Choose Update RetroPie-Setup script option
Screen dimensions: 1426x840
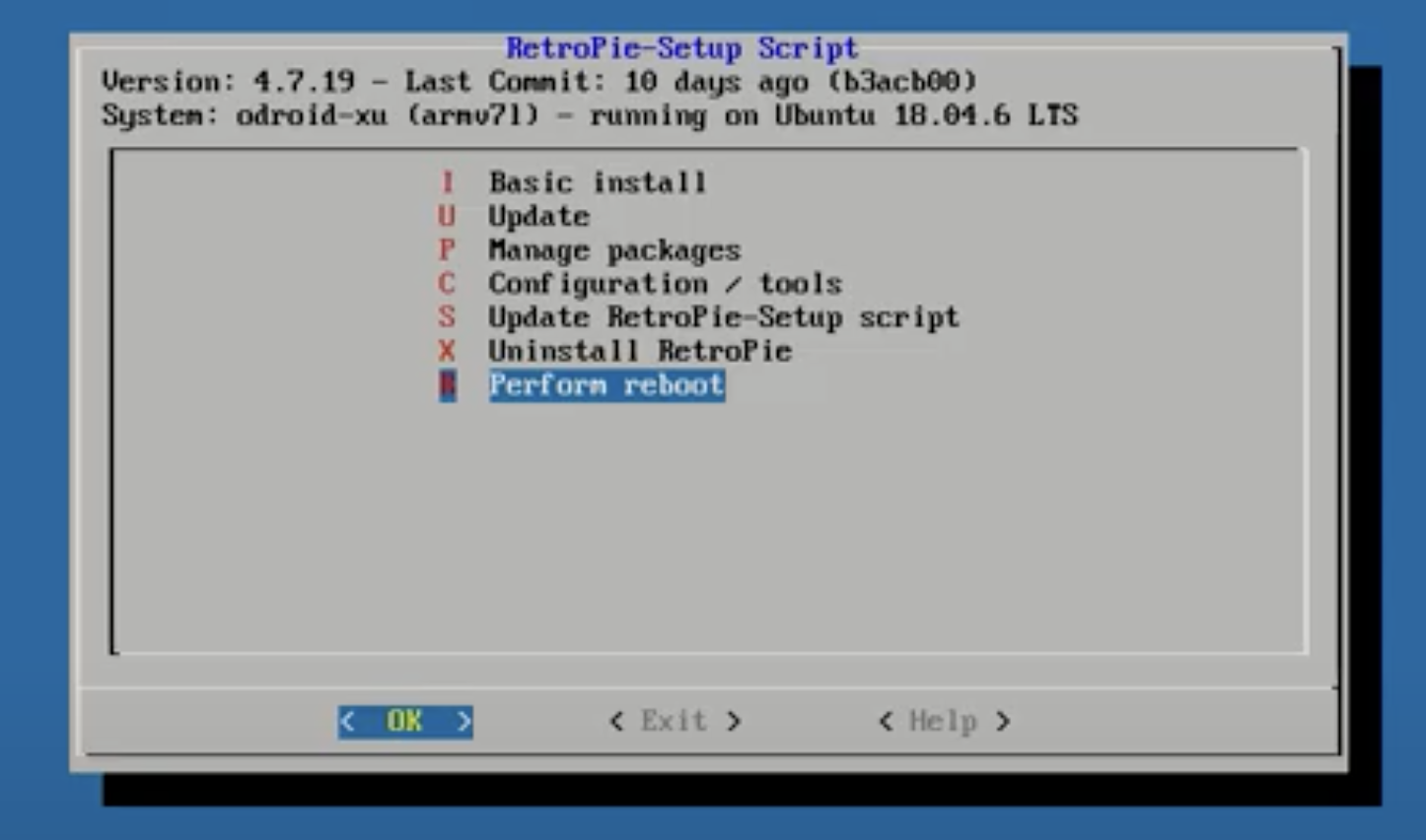(x=724, y=317)
